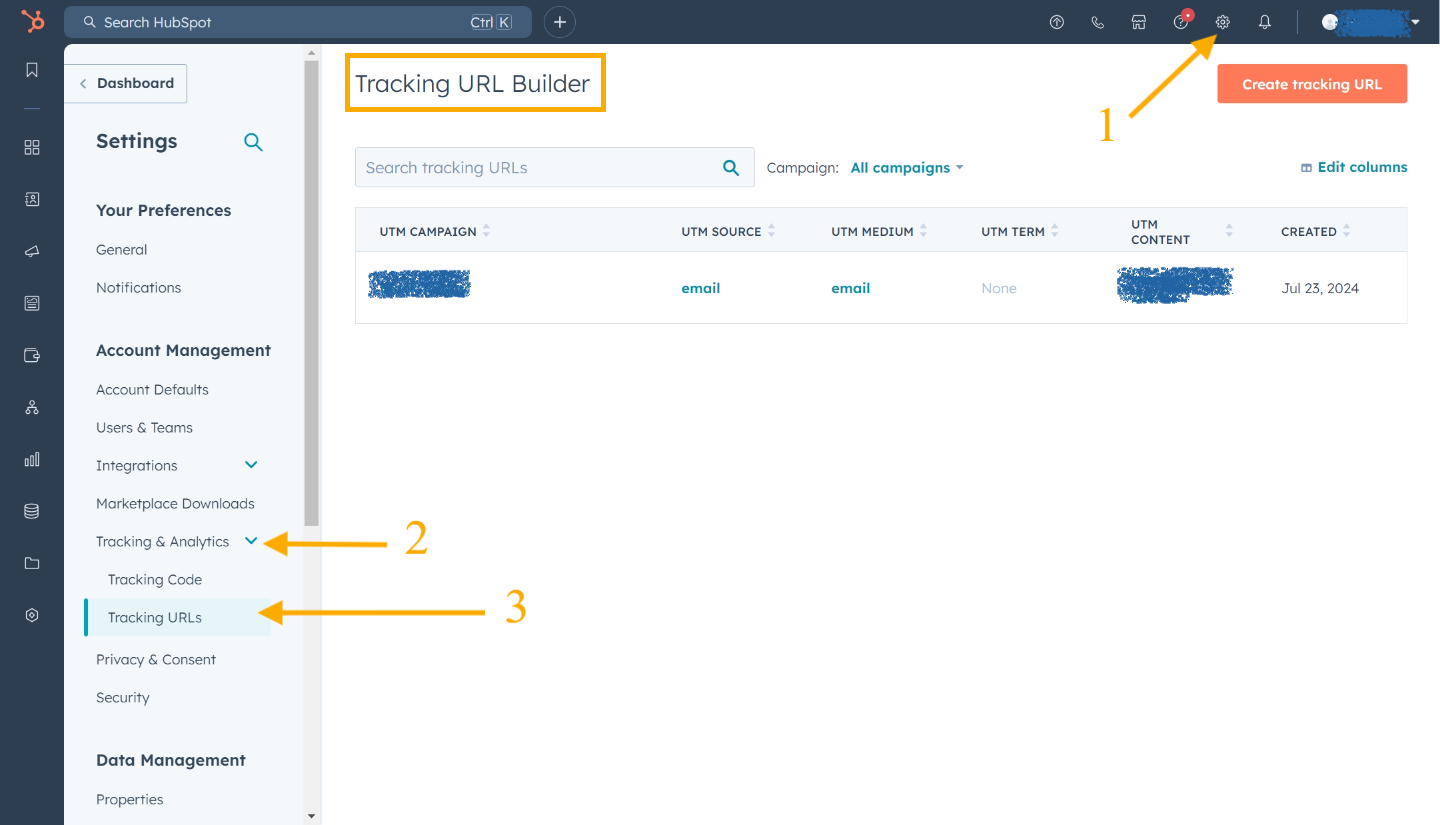Open Help via the question mark icon
Image resolution: width=1440 pixels, height=825 pixels.
pyautogui.click(x=1181, y=21)
